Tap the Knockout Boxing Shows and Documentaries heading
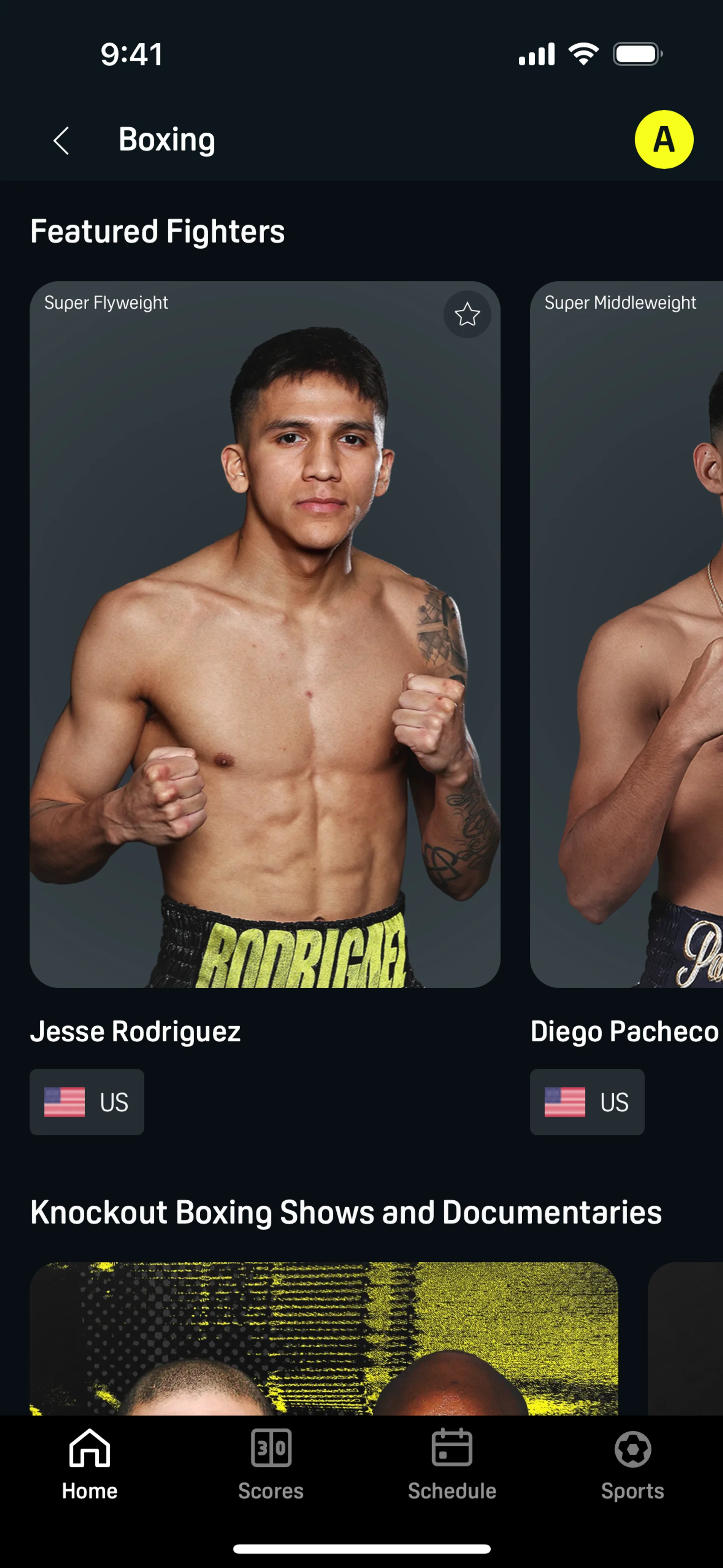This screenshot has width=723, height=1568. tap(346, 1212)
